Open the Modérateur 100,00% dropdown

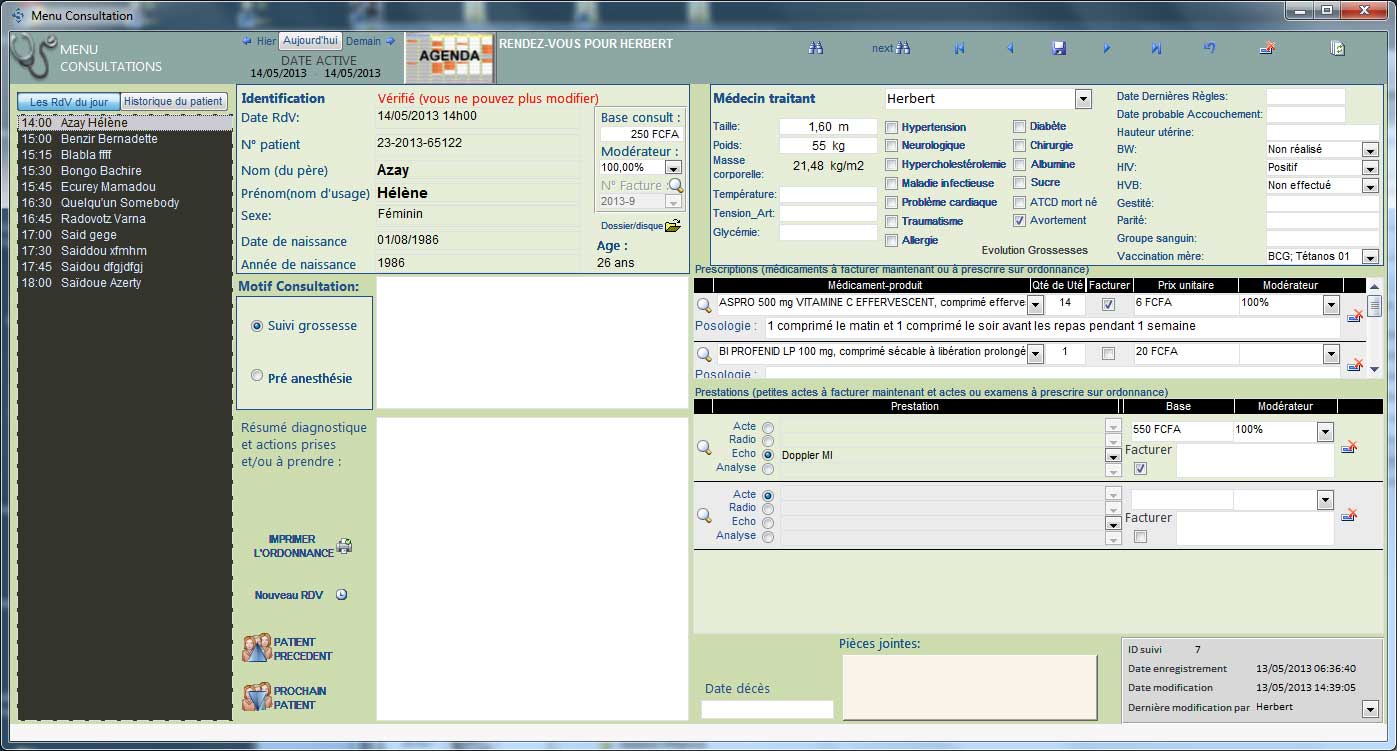coord(673,168)
